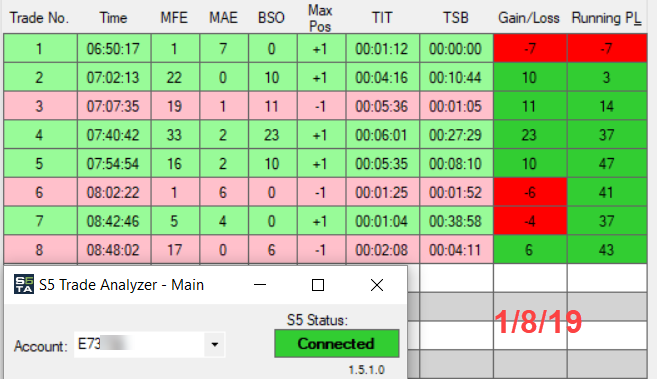Click Gain/Loss 11 cell
The image size is (657, 379).
pyautogui.click(x=530, y=106)
